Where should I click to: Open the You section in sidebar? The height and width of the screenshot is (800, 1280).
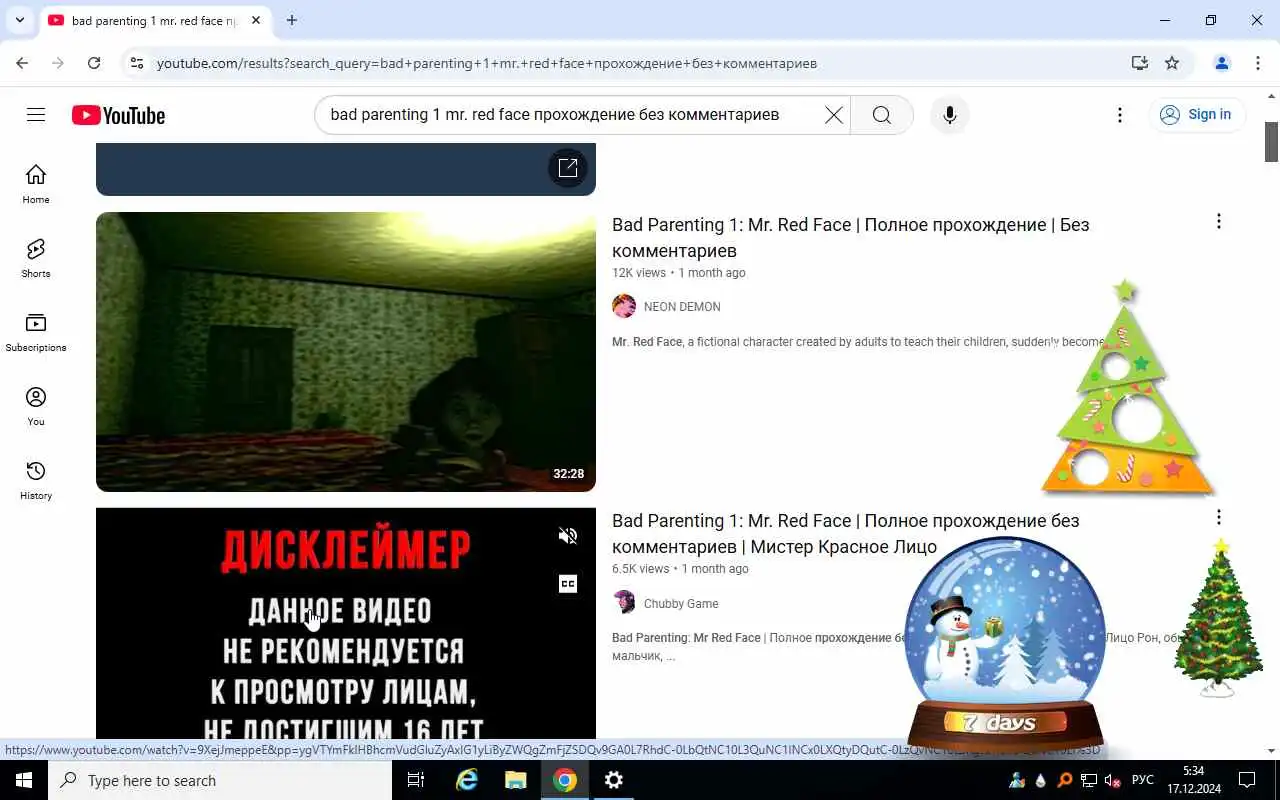(x=36, y=406)
